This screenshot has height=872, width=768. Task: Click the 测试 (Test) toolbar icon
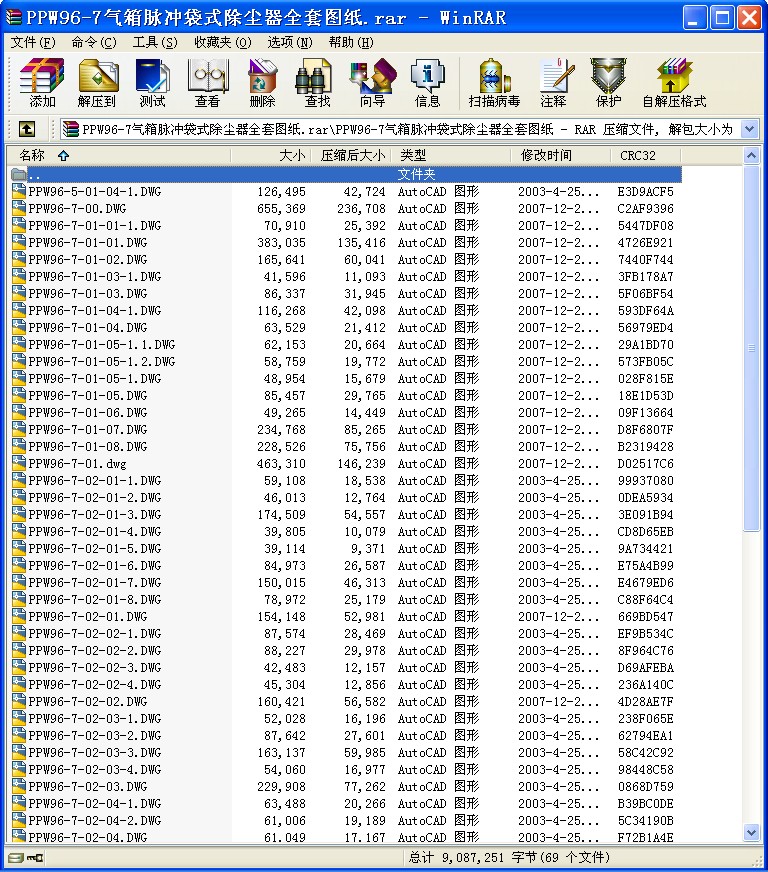tap(152, 83)
